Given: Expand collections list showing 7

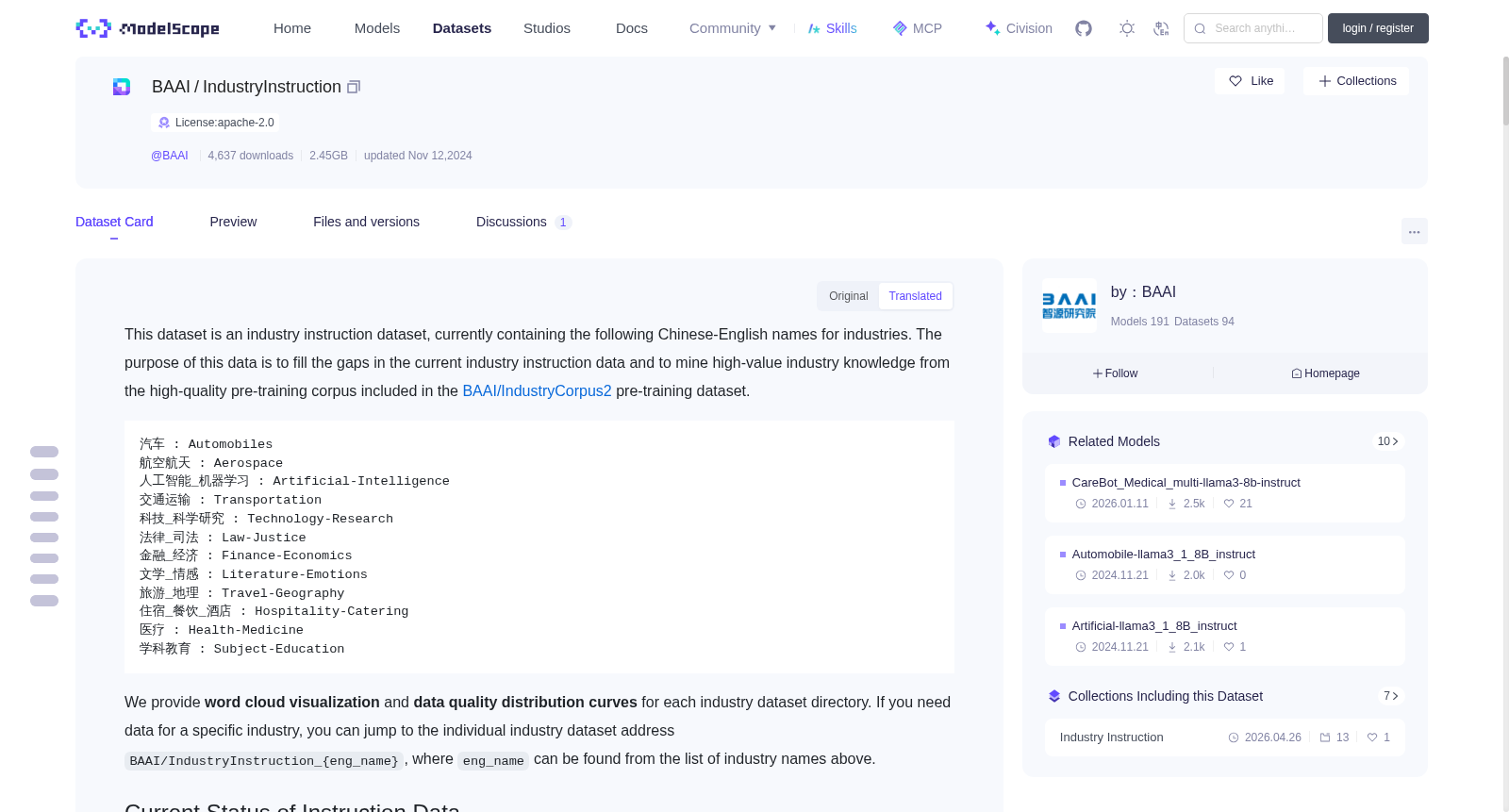Looking at the screenshot, I should pos(1390,696).
